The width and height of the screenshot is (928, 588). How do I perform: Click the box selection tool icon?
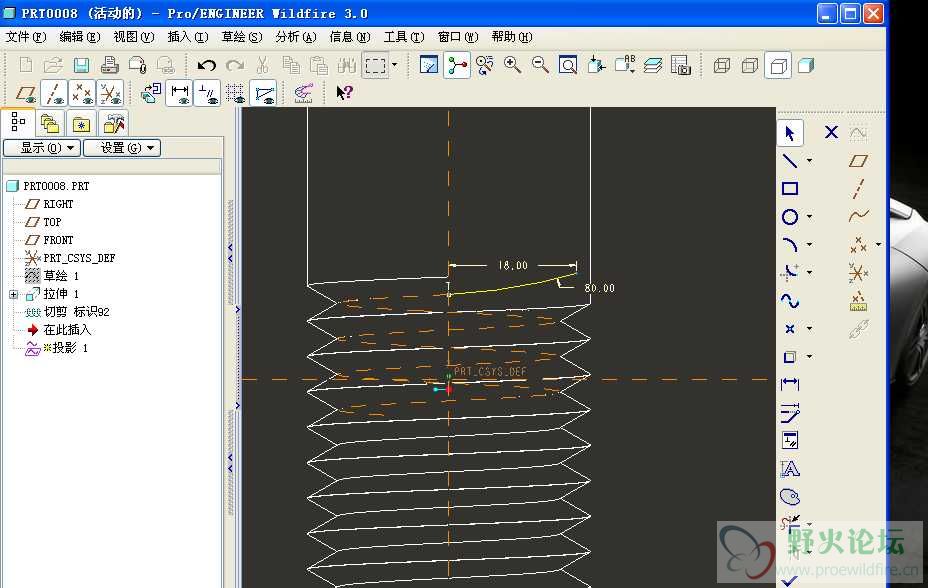(375, 65)
